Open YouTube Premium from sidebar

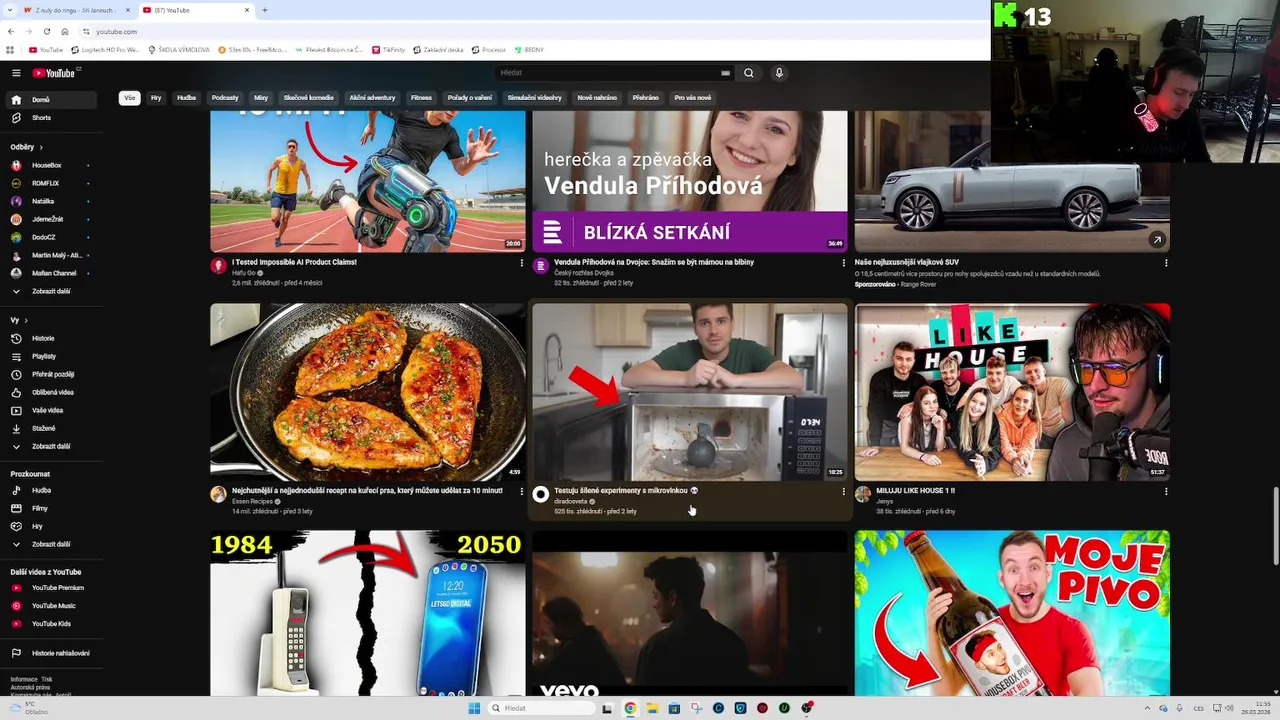coord(50,588)
